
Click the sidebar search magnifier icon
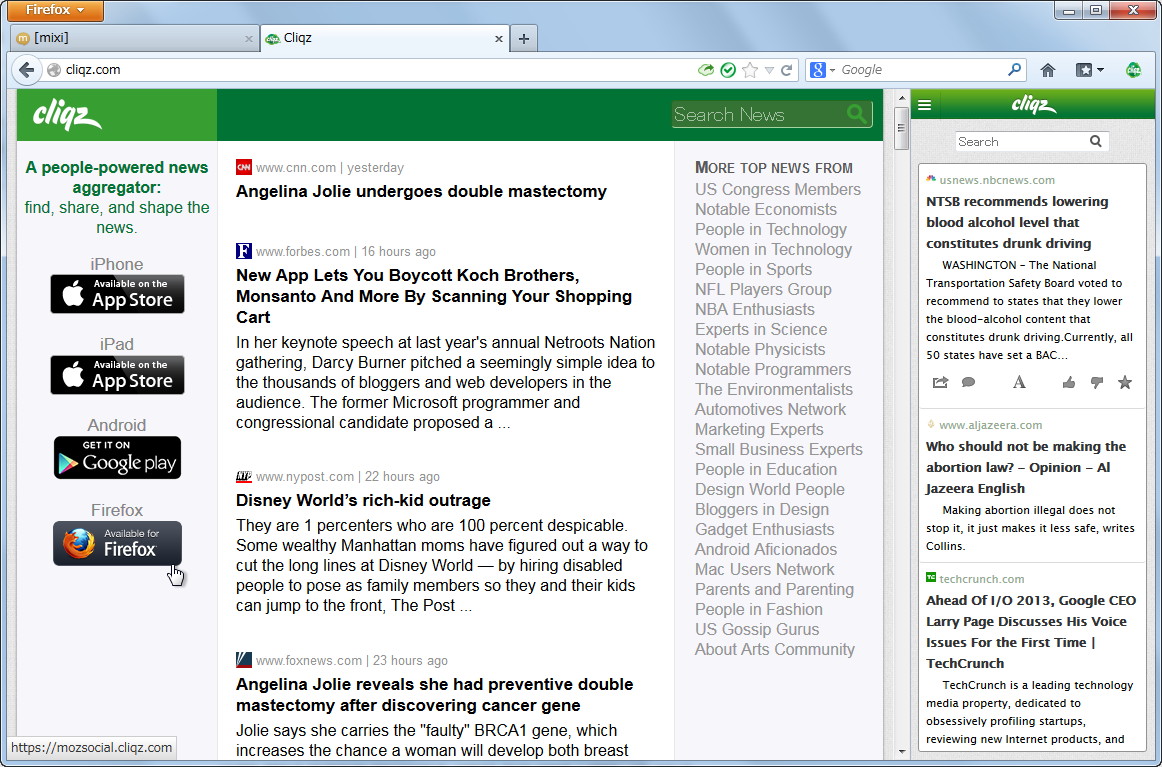pyautogui.click(x=1095, y=141)
